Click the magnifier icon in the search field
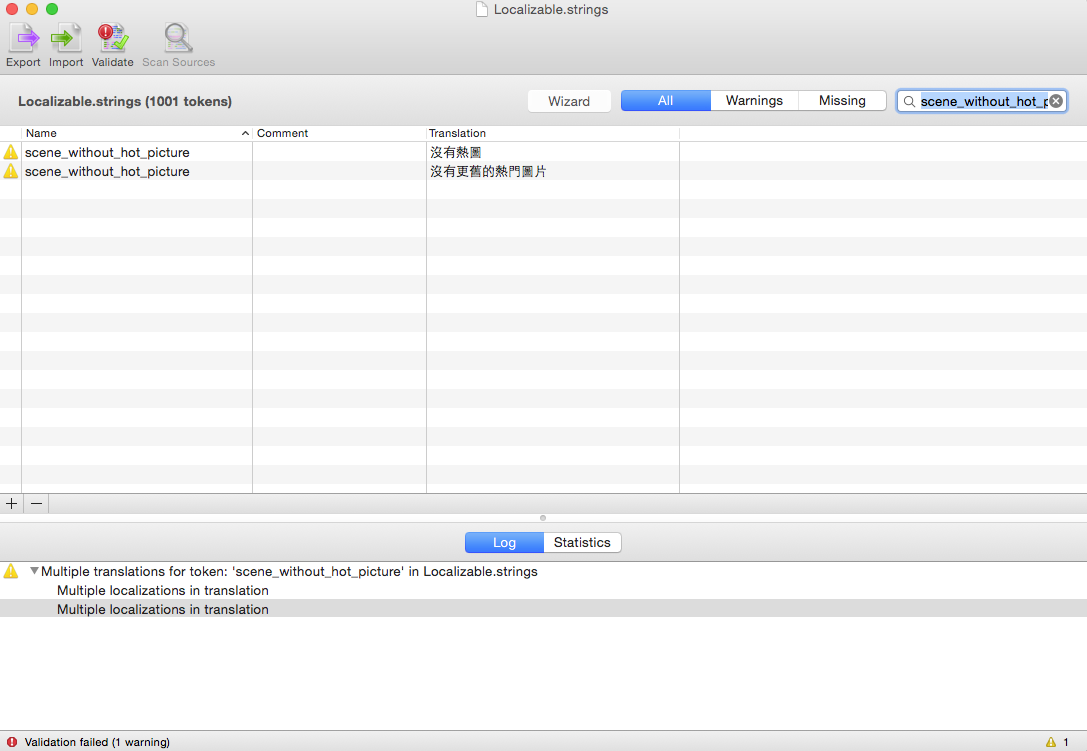The width and height of the screenshot is (1087, 751). [x=909, y=101]
